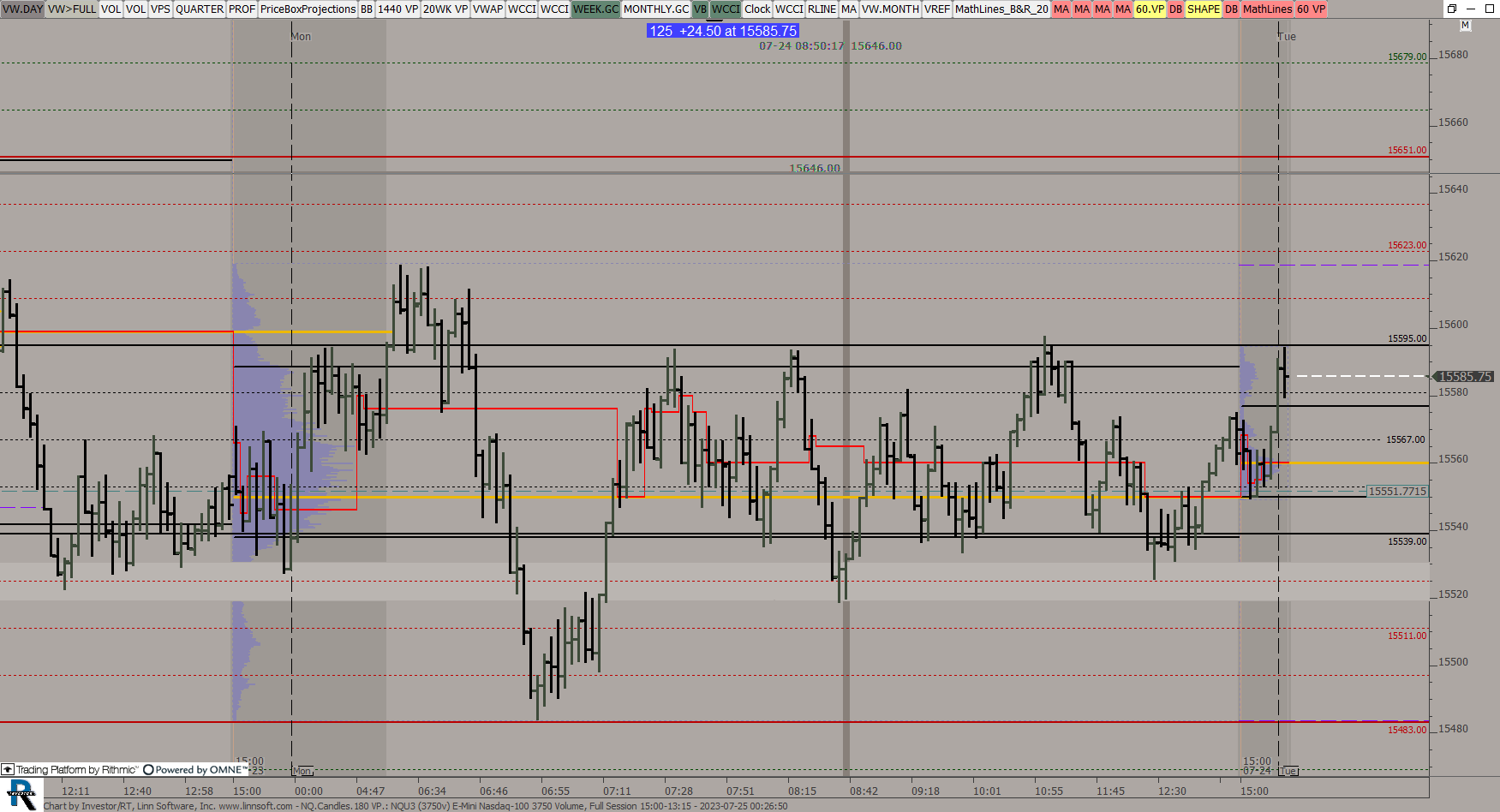Click the MathLines_B&R_20 button
The height and width of the screenshot is (812, 1500).
coord(1001,9)
